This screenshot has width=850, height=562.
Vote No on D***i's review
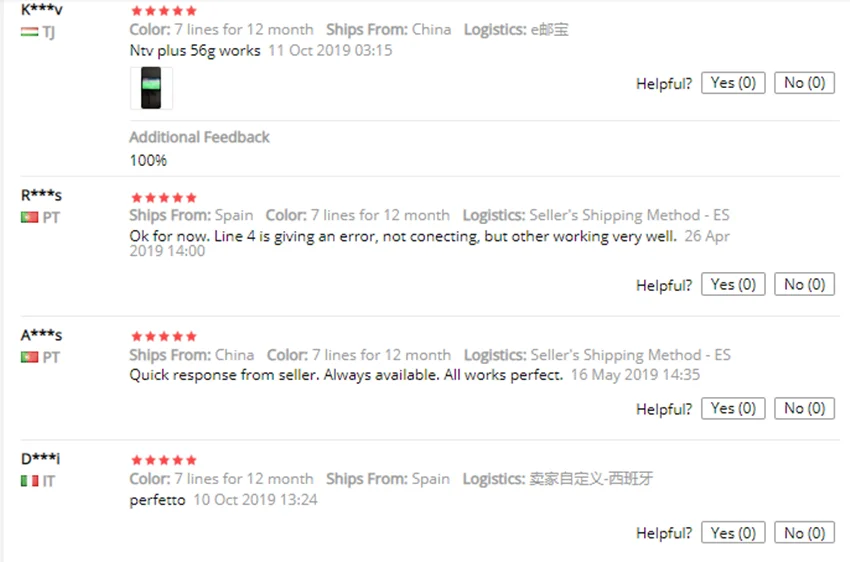pyautogui.click(x=804, y=533)
